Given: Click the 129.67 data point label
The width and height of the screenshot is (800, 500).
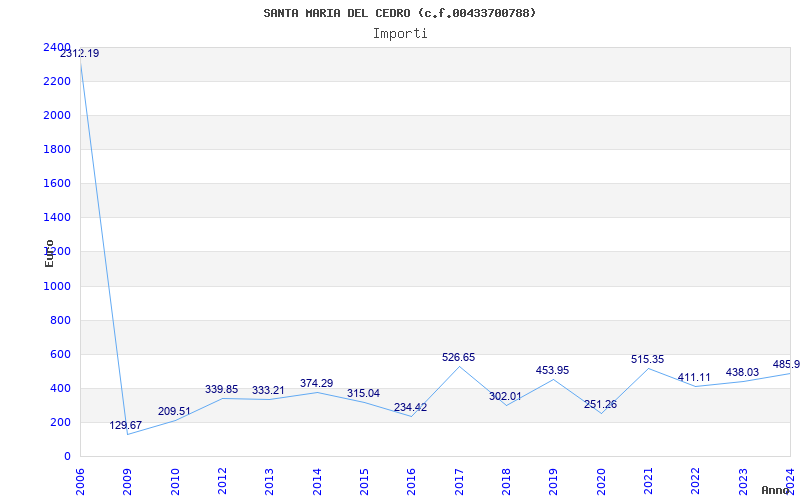Looking at the screenshot, I should [126, 425].
